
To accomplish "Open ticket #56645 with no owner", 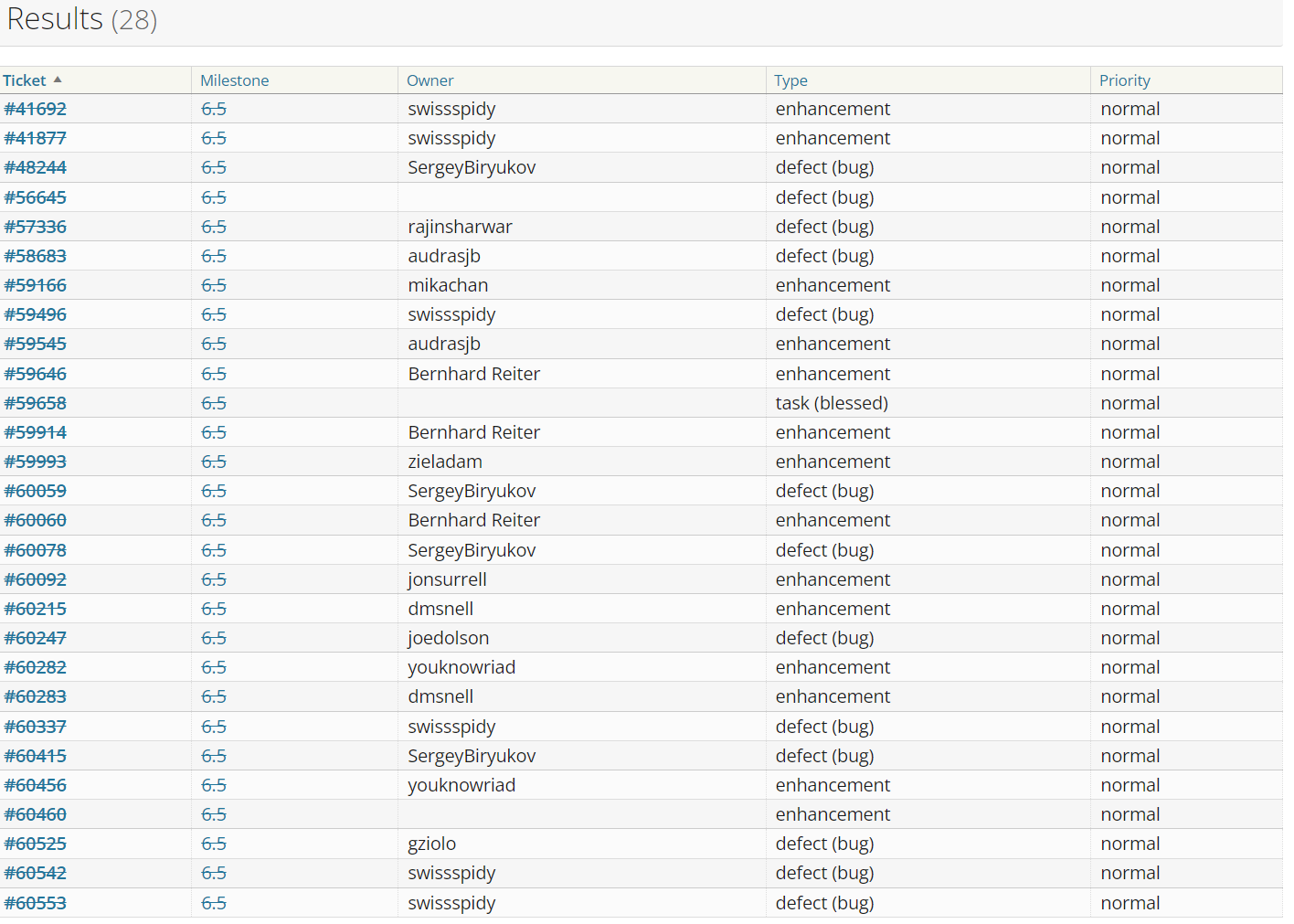I will (35, 196).
